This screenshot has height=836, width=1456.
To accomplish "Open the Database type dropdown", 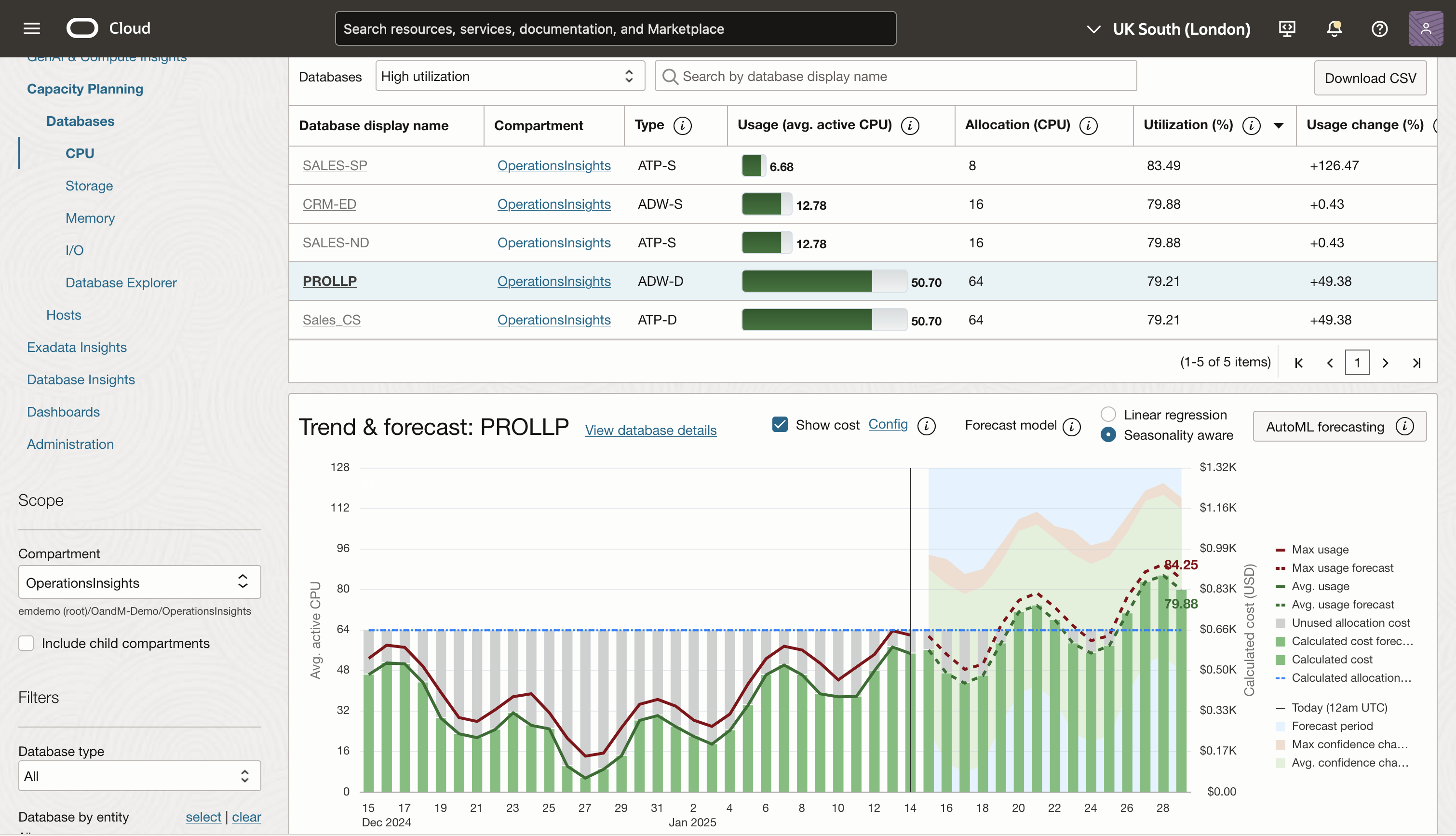I will 139,776.
